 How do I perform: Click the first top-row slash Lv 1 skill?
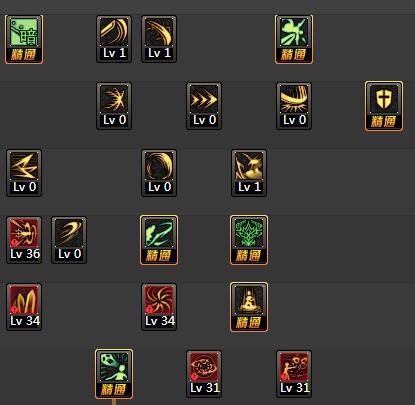point(114,39)
